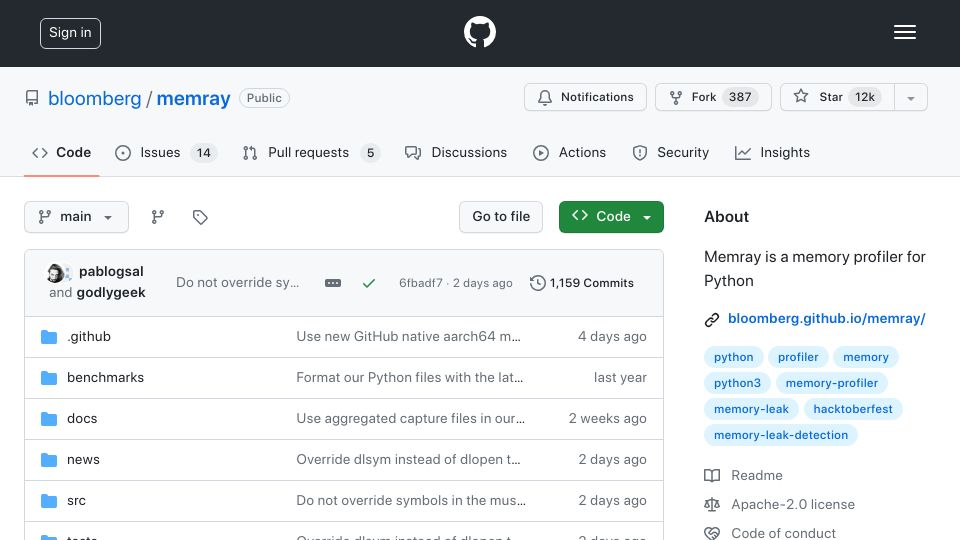
Task: Select the memory-leak topic tag
Action: coord(751,409)
